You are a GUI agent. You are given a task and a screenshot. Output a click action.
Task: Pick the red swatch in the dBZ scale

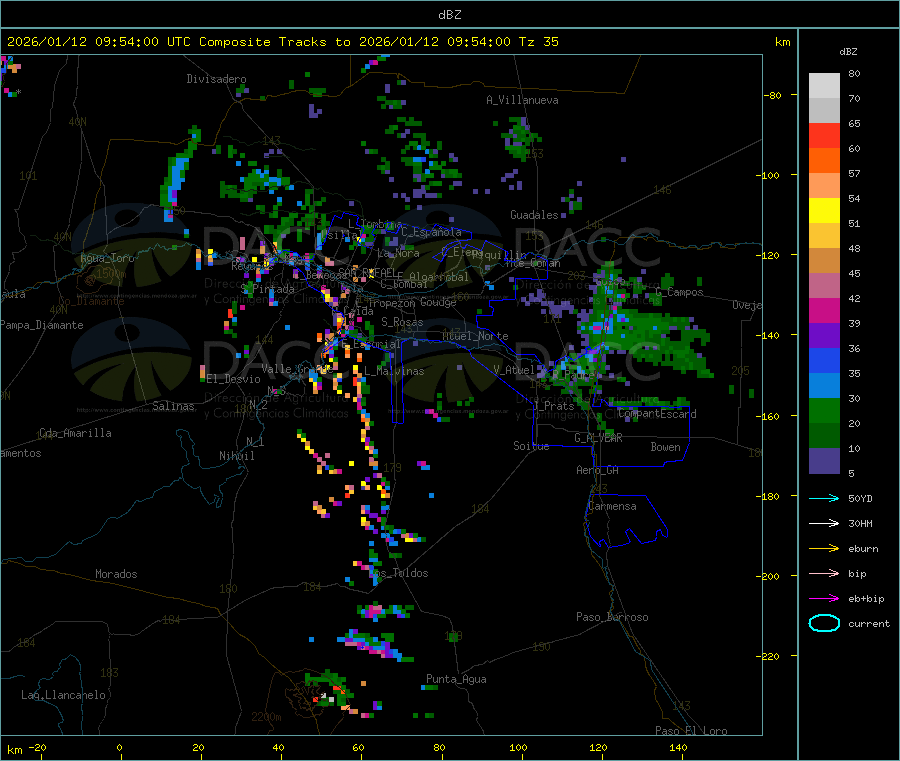(824, 135)
